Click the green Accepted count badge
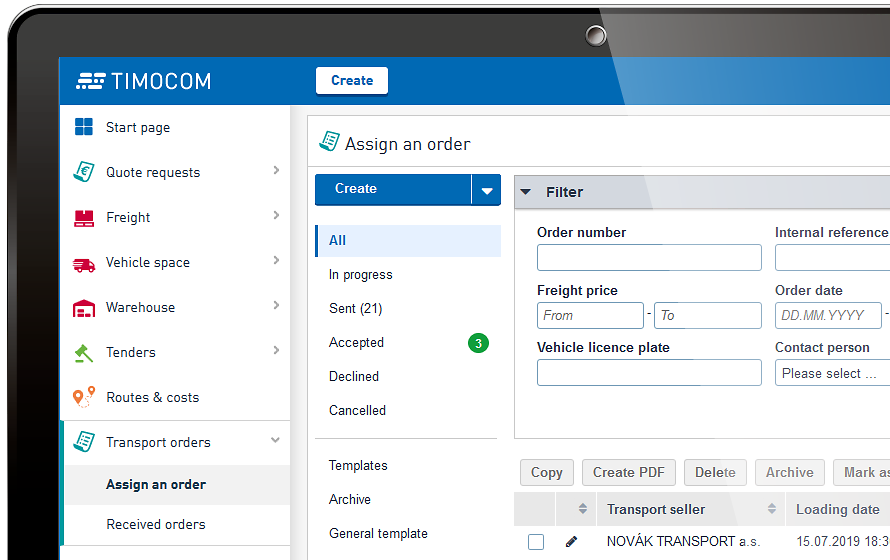890x560 pixels. tap(478, 343)
